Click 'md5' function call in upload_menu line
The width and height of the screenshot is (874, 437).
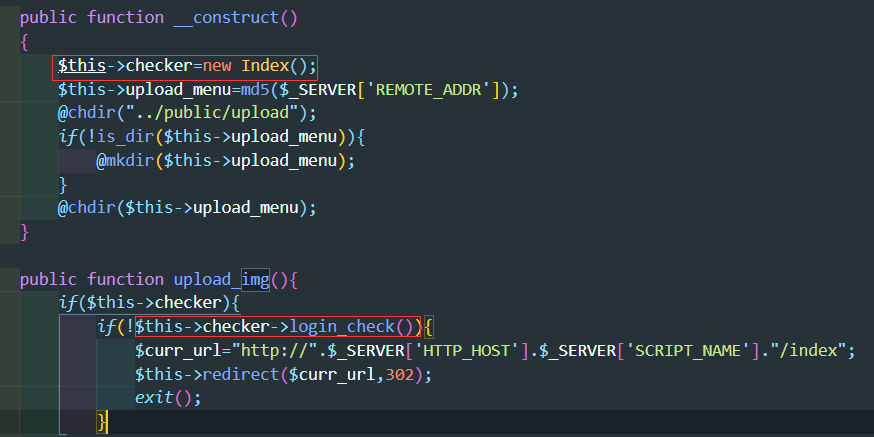click(256, 90)
